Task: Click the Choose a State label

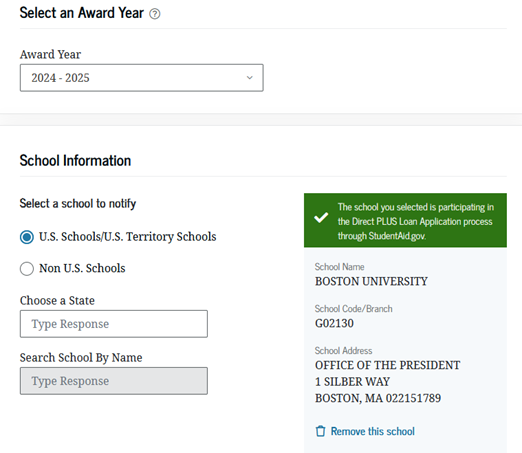Action: [x=57, y=301]
